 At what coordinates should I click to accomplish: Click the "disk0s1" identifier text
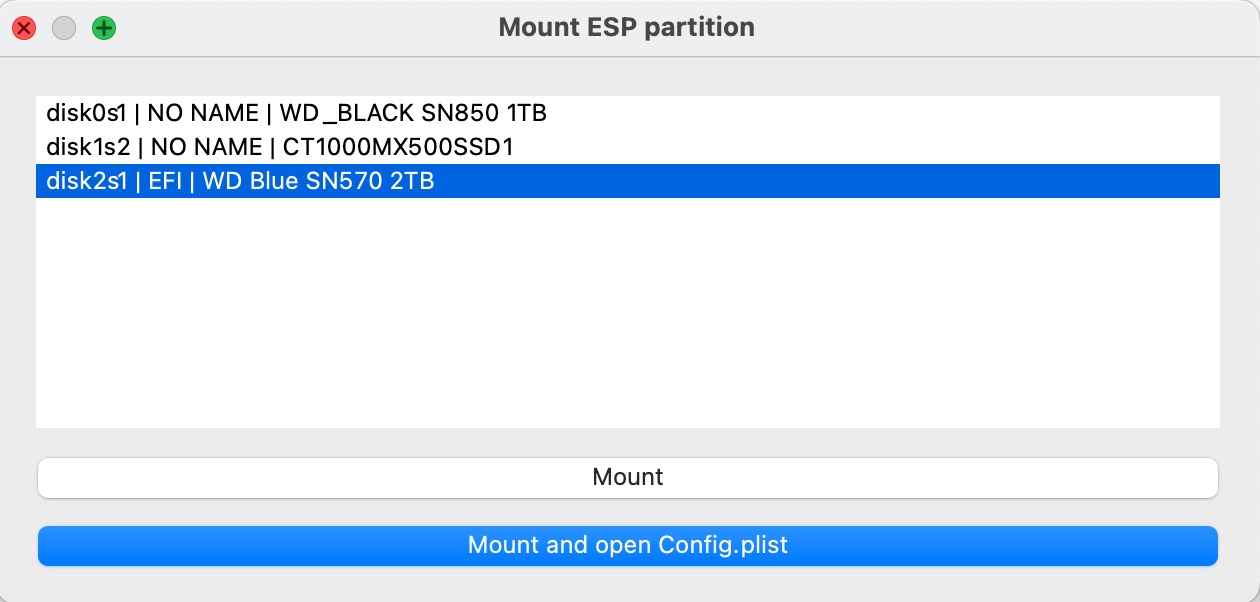click(x=86, y=114)
